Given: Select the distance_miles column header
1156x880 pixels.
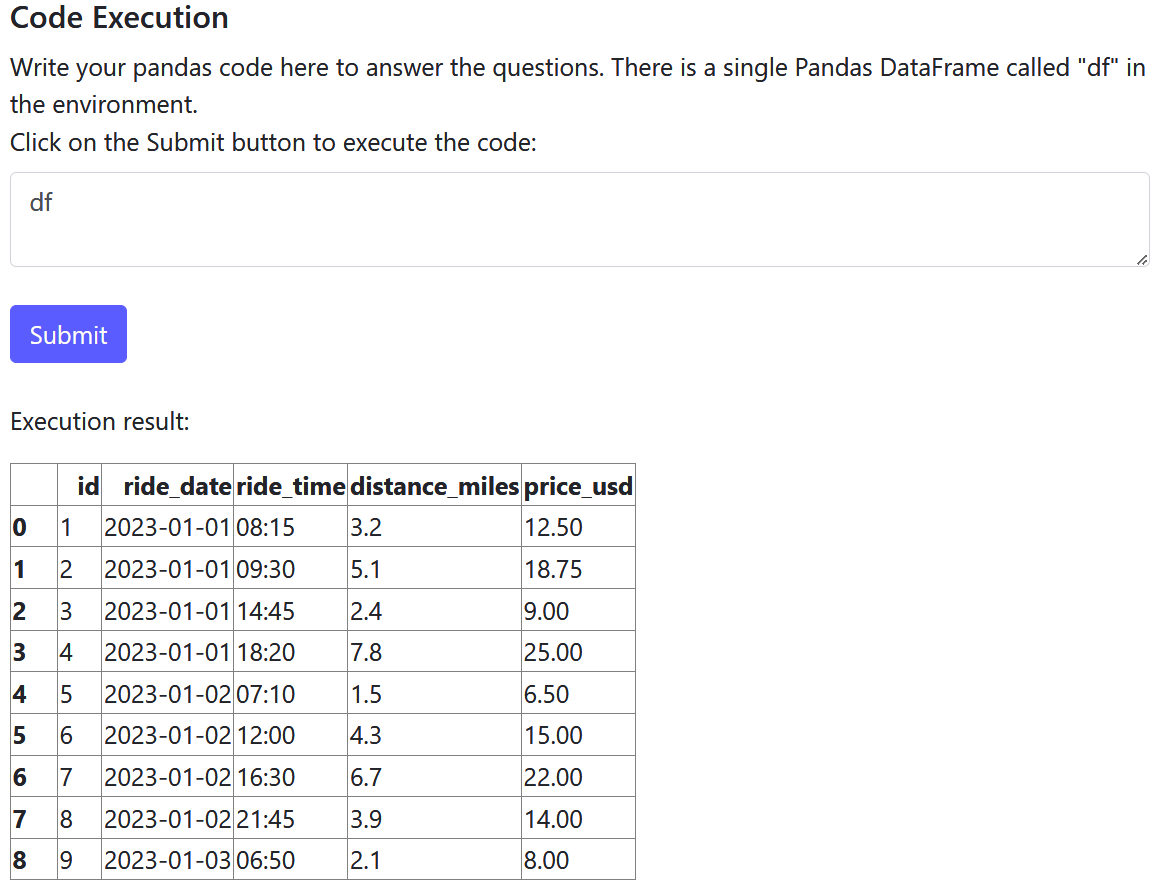Looking at the screenshot, I should (434, 486).
